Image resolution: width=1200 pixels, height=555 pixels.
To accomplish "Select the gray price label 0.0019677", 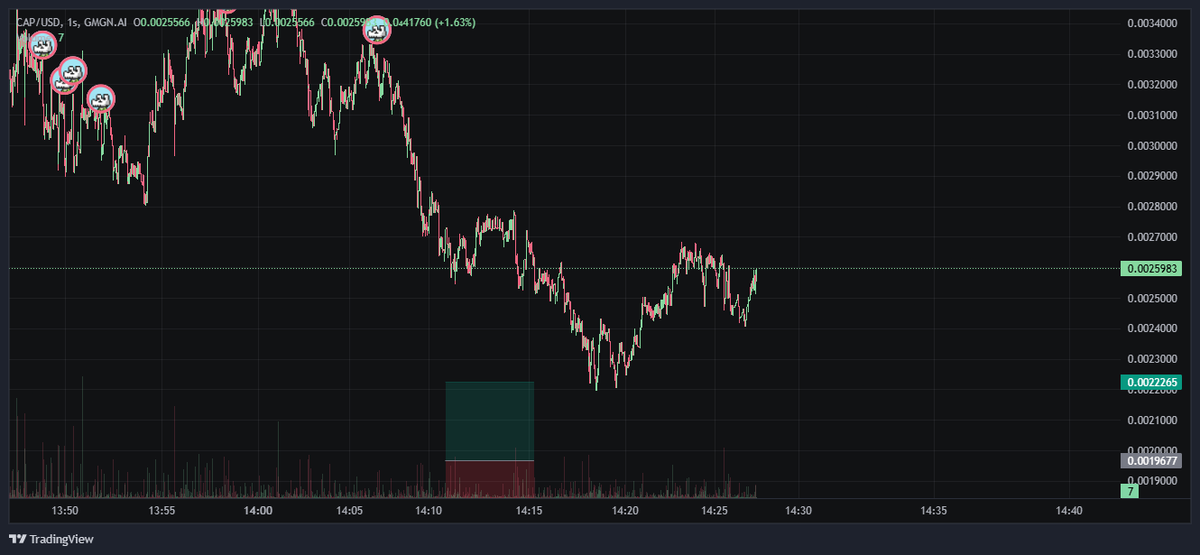I will pos(1152,461).
